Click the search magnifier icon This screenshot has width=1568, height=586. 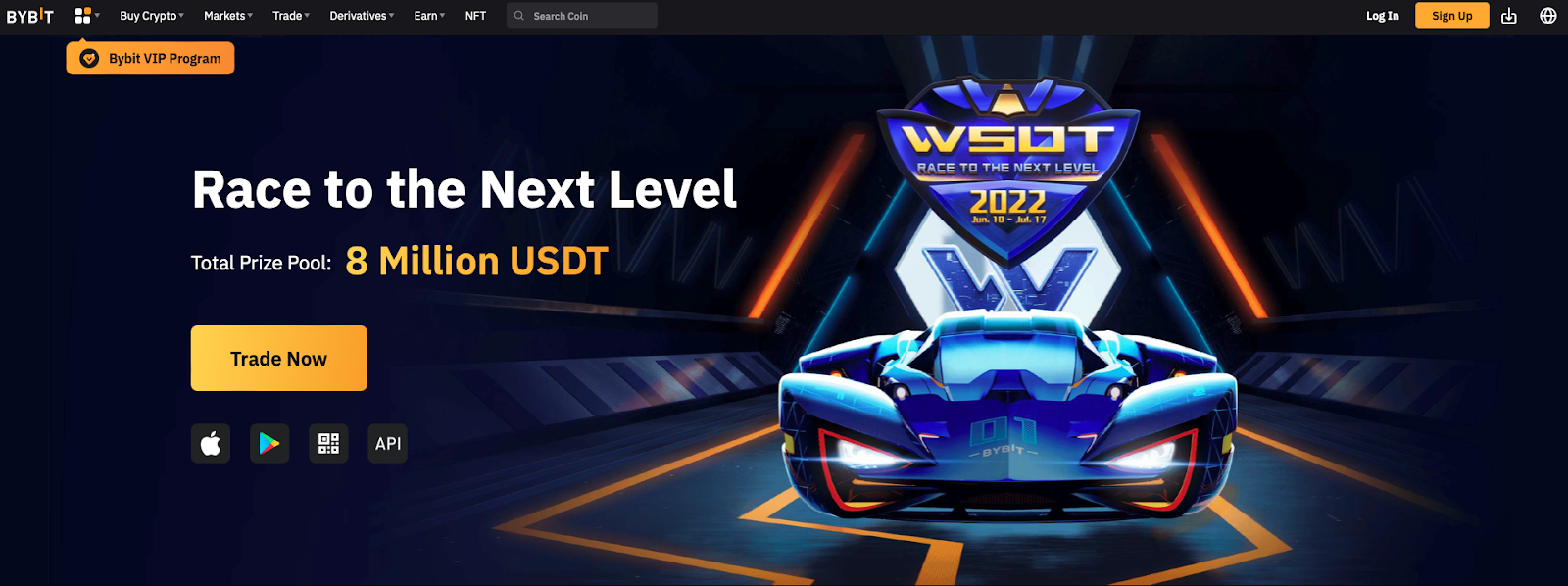point(519,16)
